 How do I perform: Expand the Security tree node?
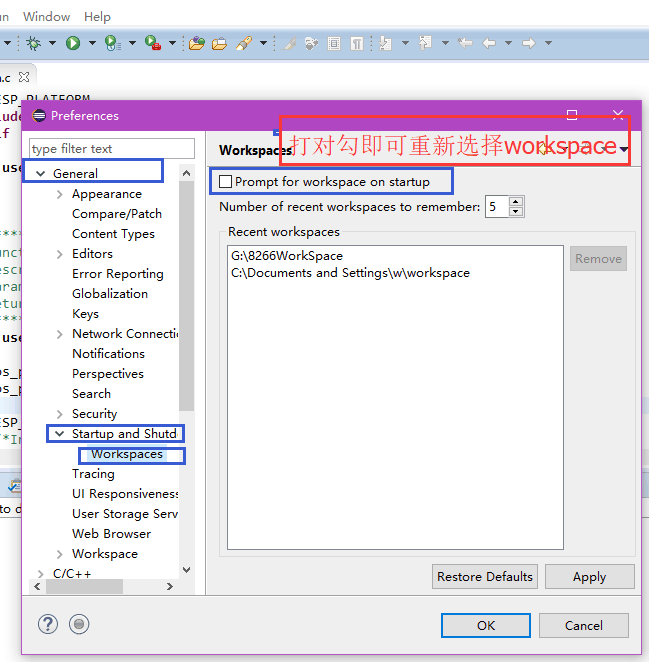pyautogui.click(x=60, y=414)
